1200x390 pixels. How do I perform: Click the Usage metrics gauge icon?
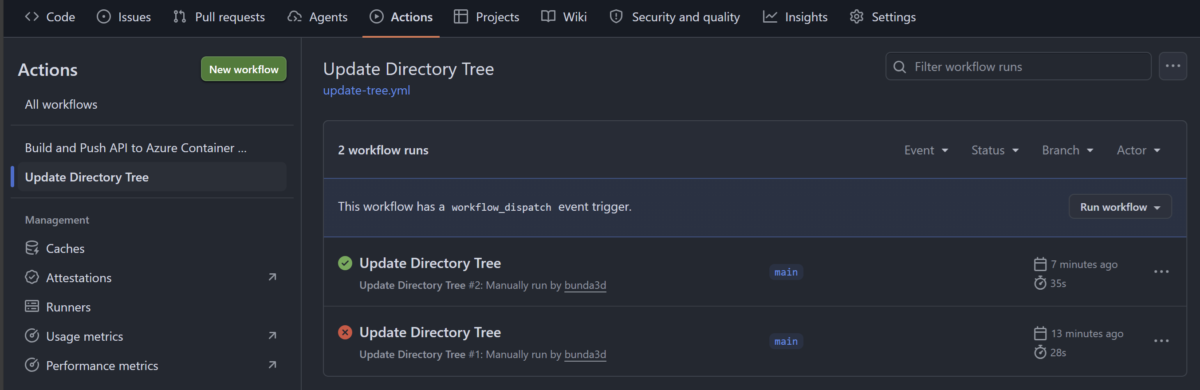point(32,336)
